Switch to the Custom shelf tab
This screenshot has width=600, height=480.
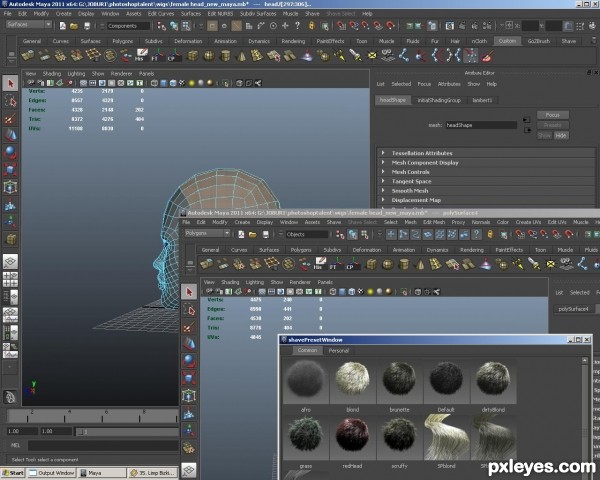507,41
